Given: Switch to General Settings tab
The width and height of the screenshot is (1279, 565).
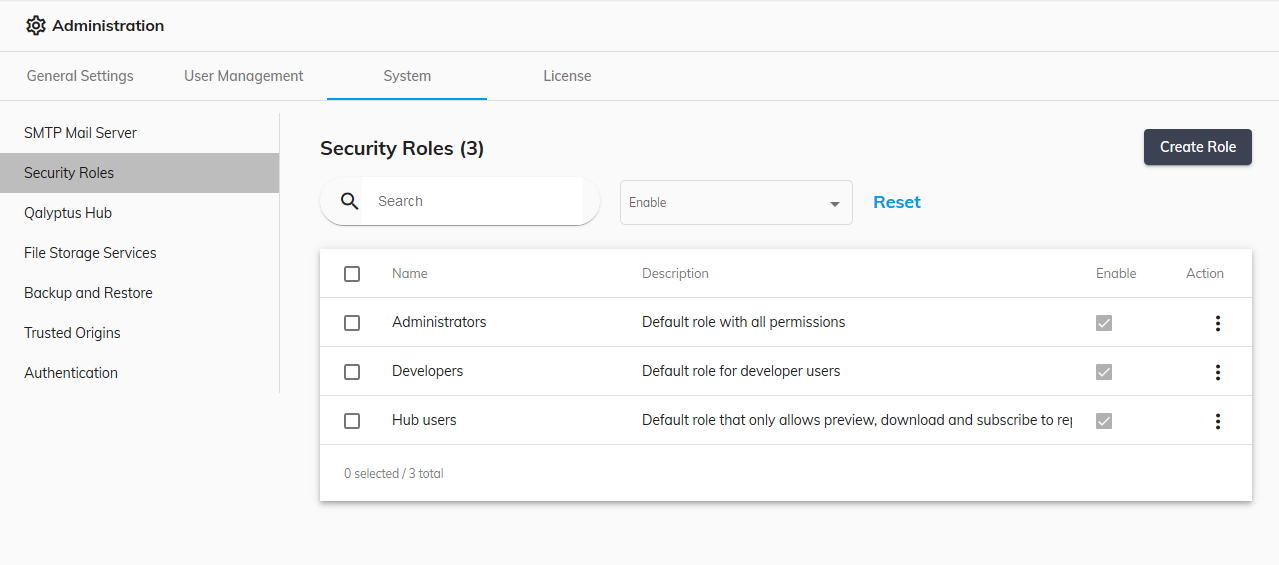Looking at the screenshot, I should pyautogui.click(x=80, y=76).
